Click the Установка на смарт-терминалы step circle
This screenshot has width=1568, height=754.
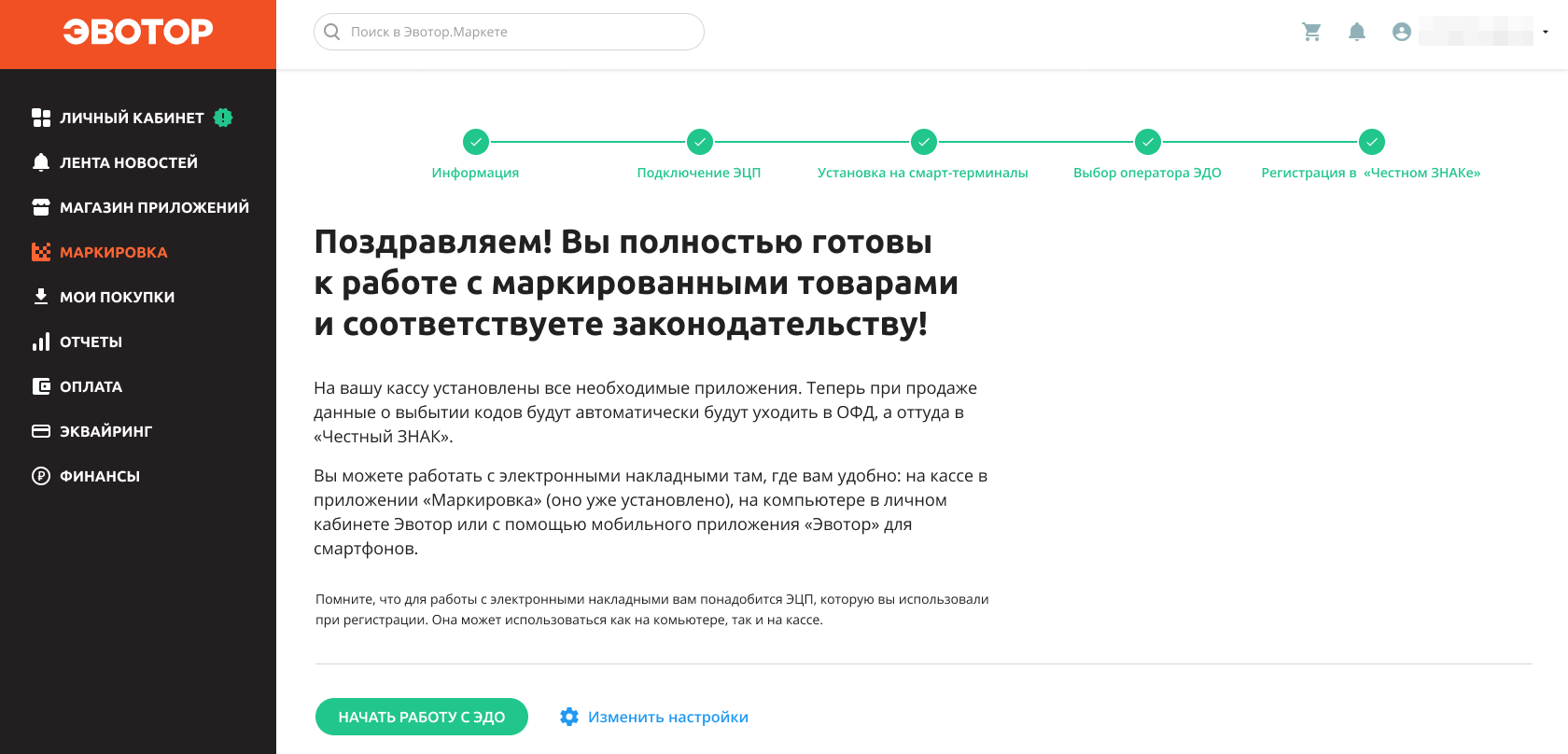[924, 142]
